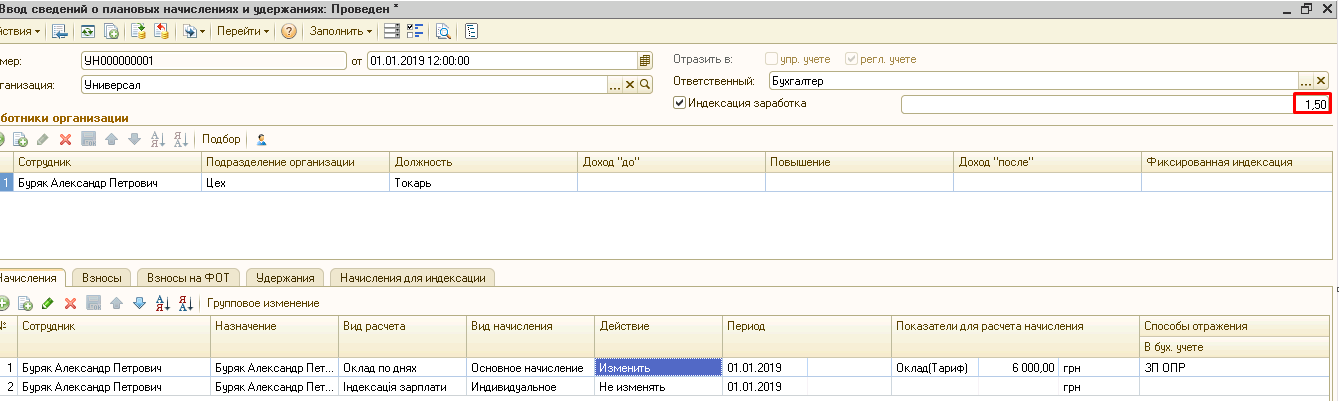The image size is (1339, 401).
Task: Select the Изменить action cell
Action: click(658, 367)
